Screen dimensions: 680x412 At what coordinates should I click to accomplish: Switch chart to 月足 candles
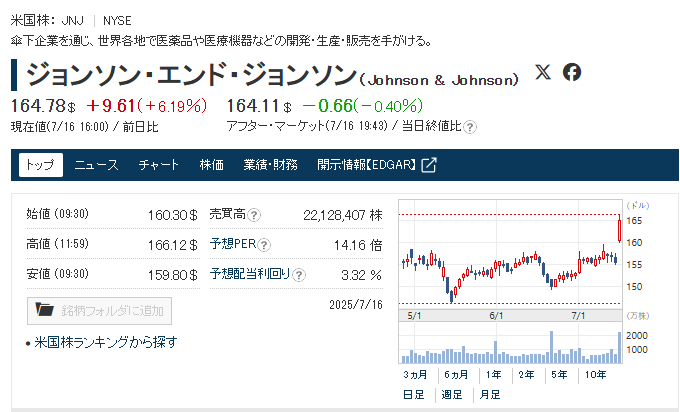pyautogui.click(x=490, y=395)
